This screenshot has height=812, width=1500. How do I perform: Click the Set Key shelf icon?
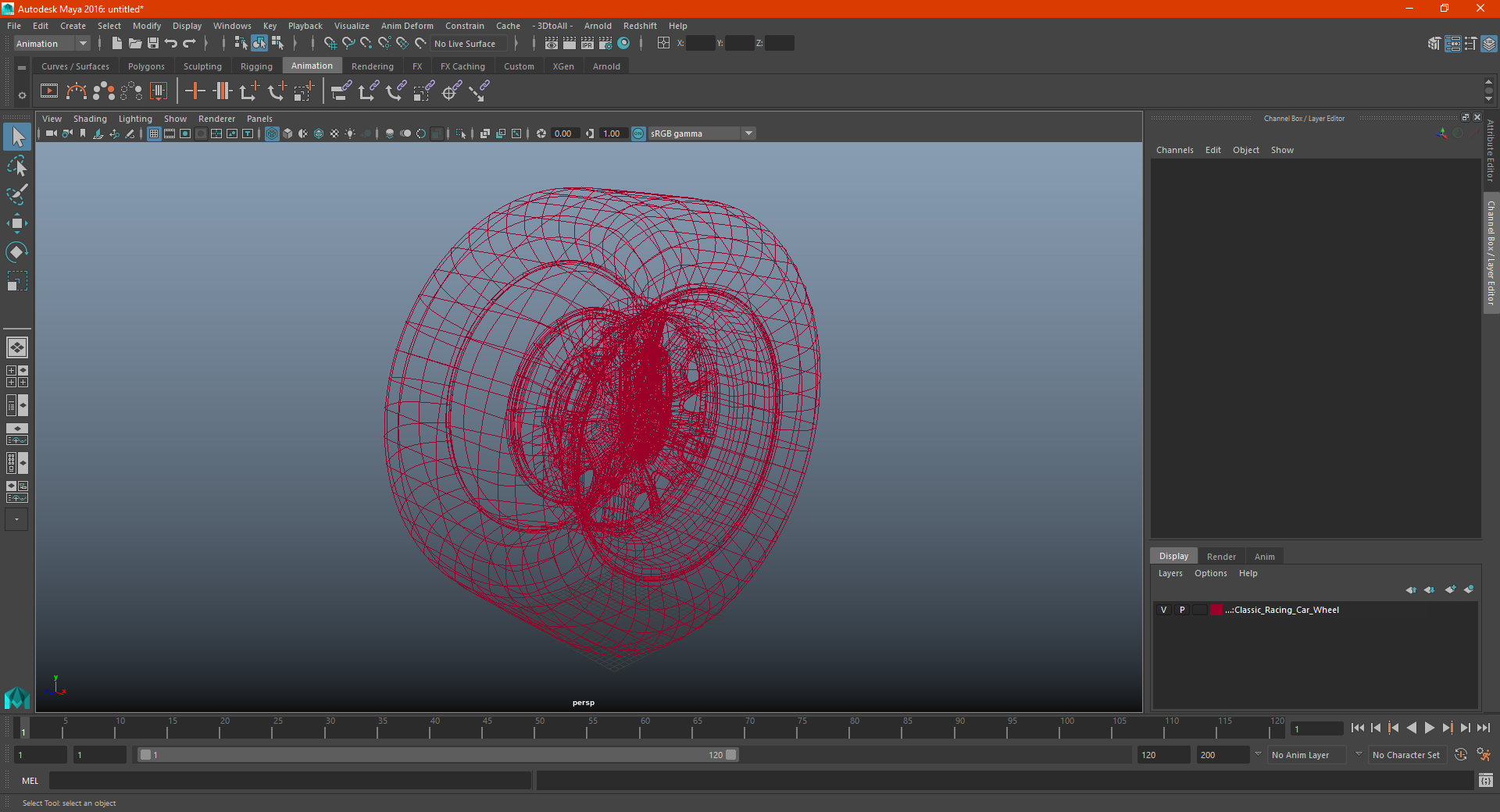(195, 91)
